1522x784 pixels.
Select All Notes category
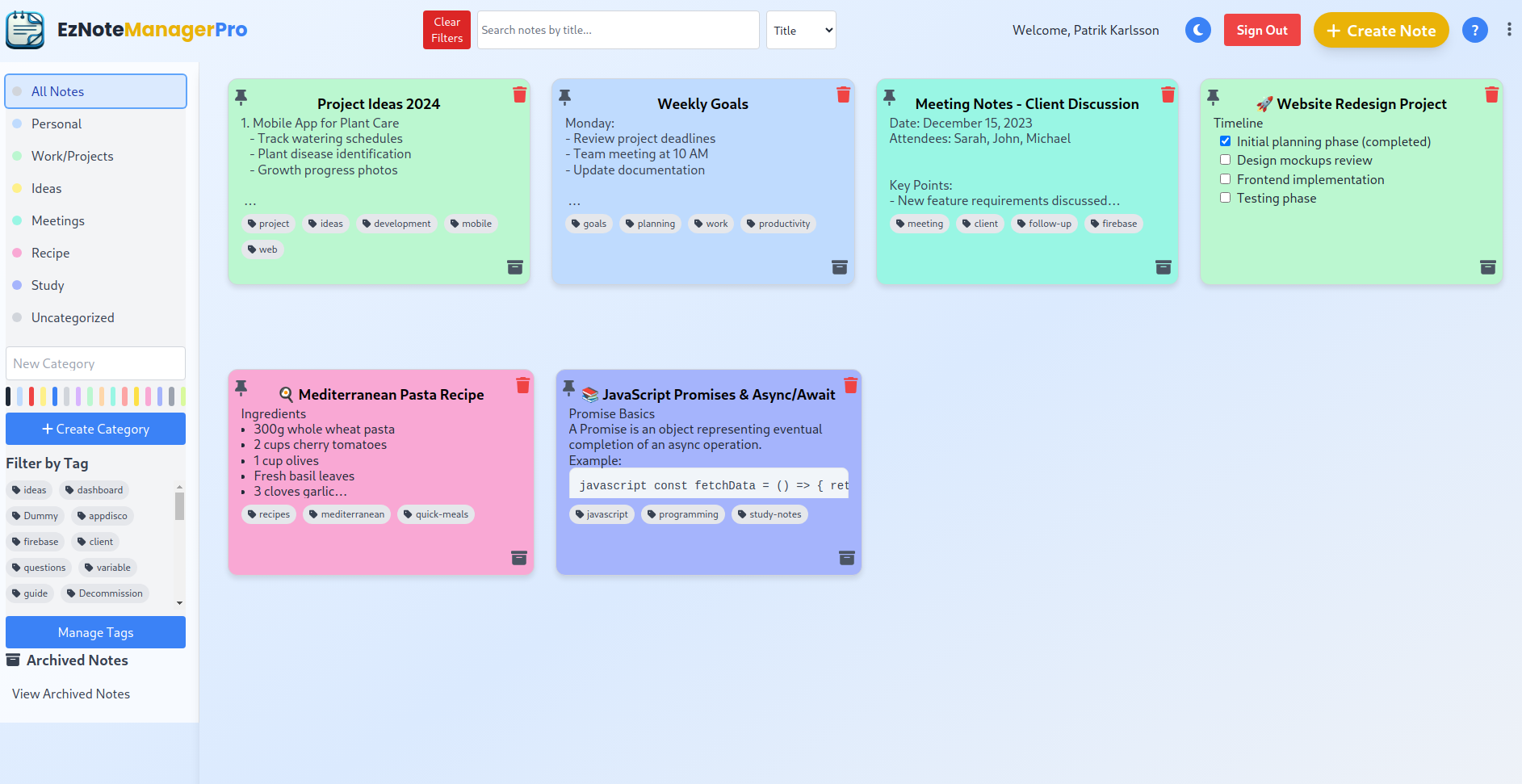point(95,91)
